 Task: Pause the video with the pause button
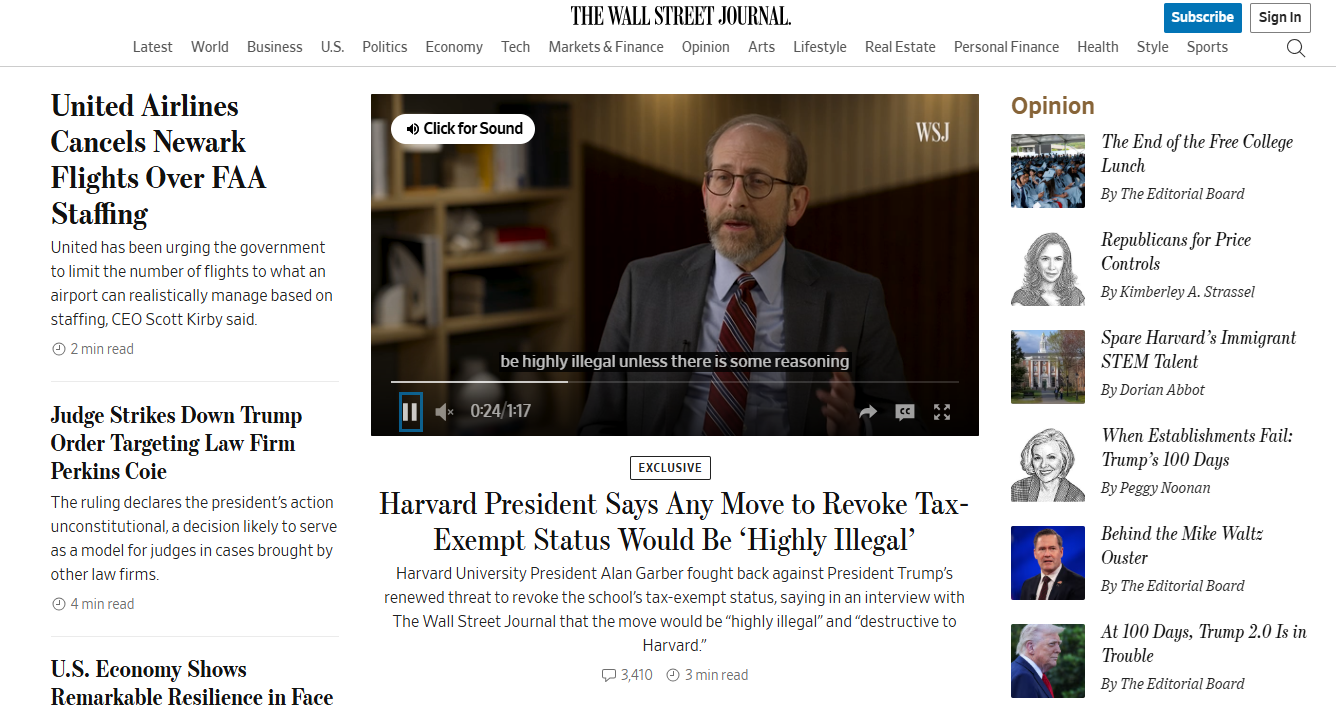tap(410, 411)
